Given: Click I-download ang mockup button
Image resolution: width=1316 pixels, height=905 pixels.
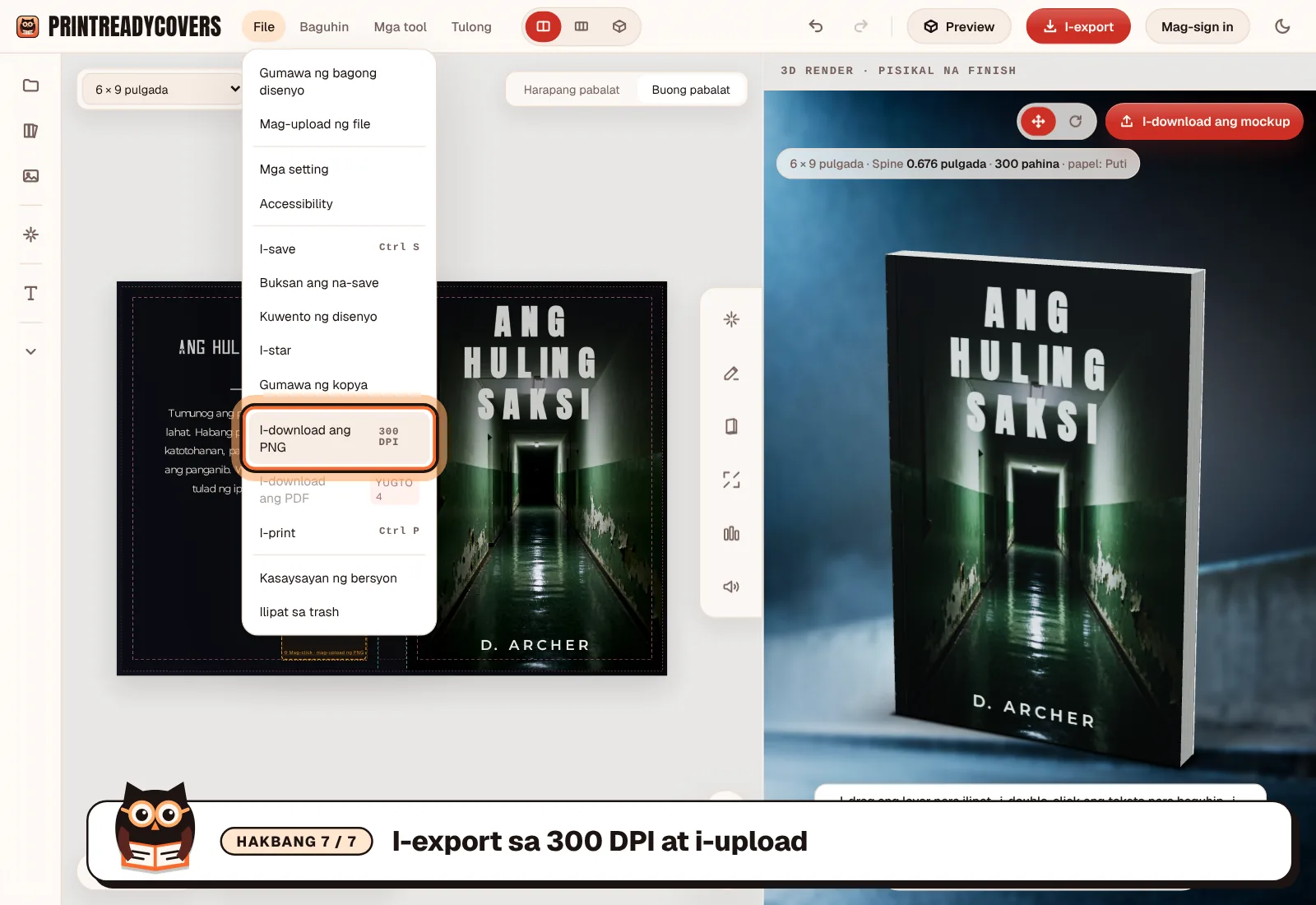Looking at the screenshot, I should click(1204, 122).
